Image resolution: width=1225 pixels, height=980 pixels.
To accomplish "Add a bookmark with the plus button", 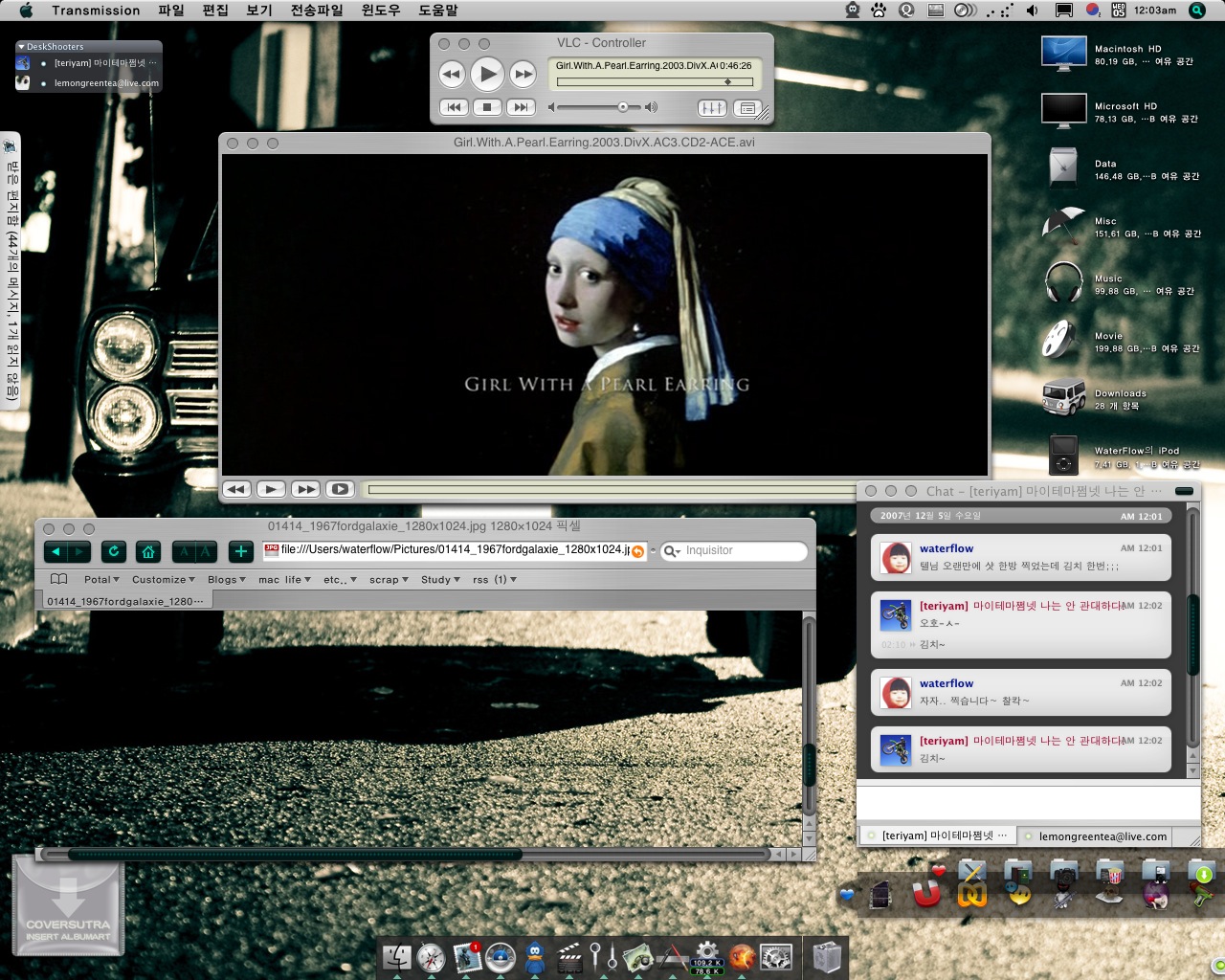I will tap(241, 551).
